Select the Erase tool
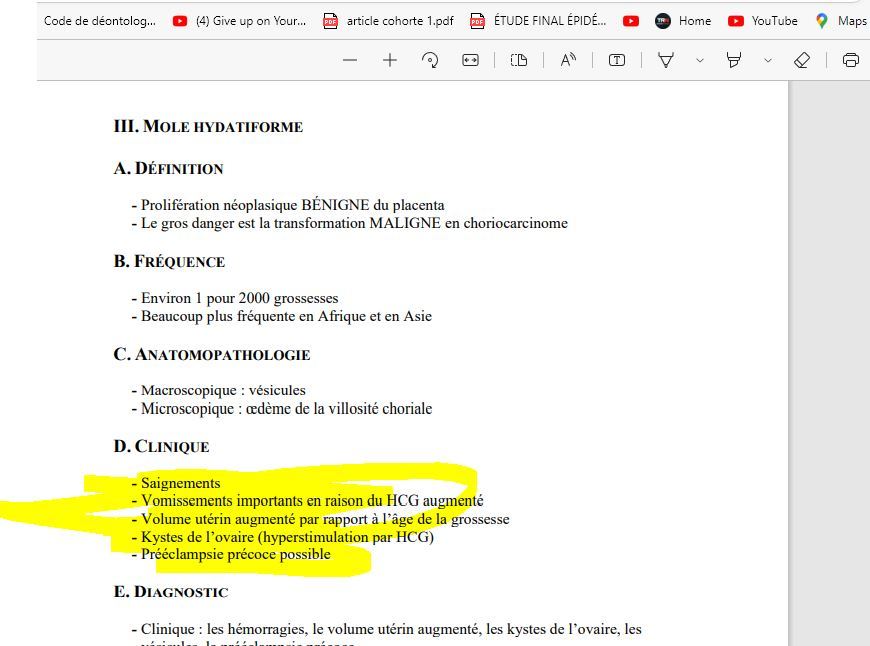This screenshot has height=646, width=870. (x=802, y=60)
